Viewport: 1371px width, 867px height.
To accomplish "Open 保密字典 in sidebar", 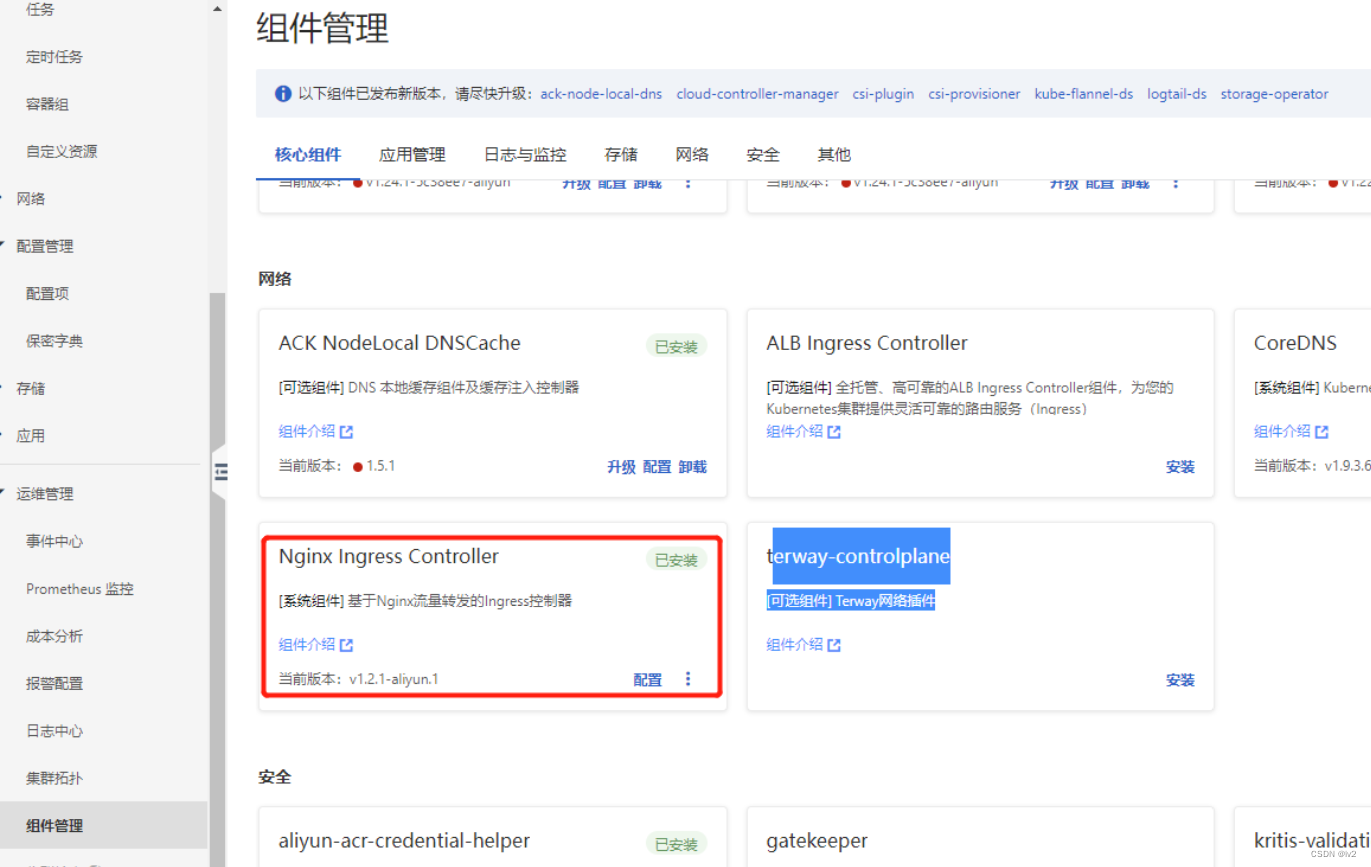I will tap(55, 341).
